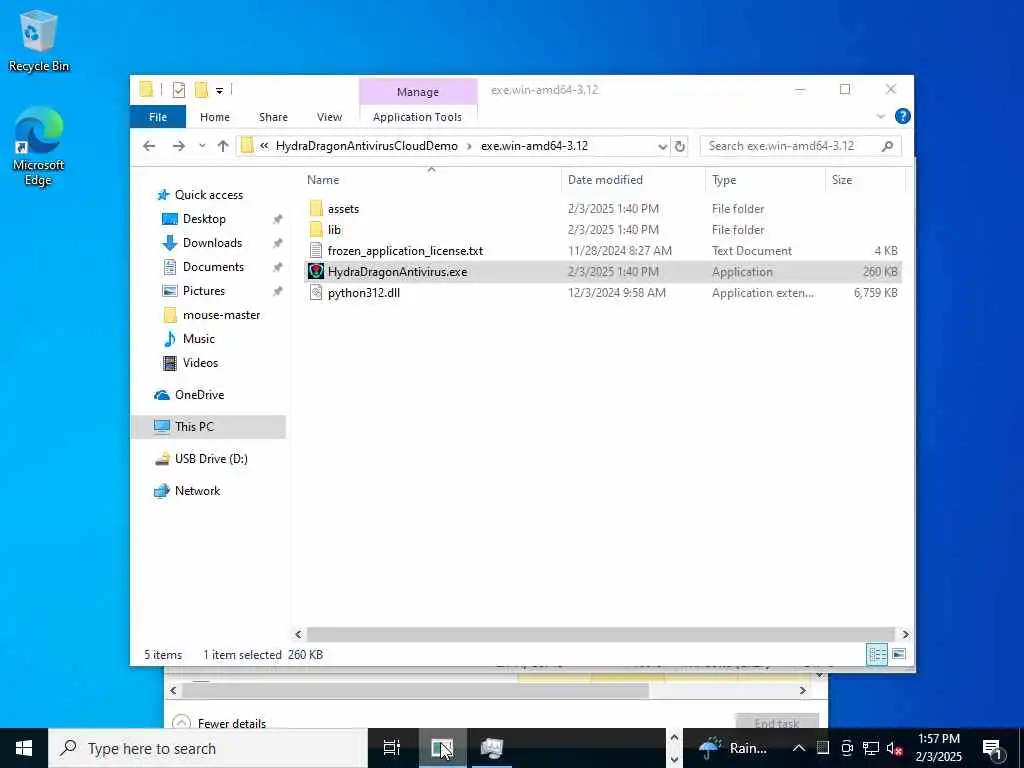Sort by the Date modified column
The width and height of the screenshot is (1024, 768).
(605, 180)
